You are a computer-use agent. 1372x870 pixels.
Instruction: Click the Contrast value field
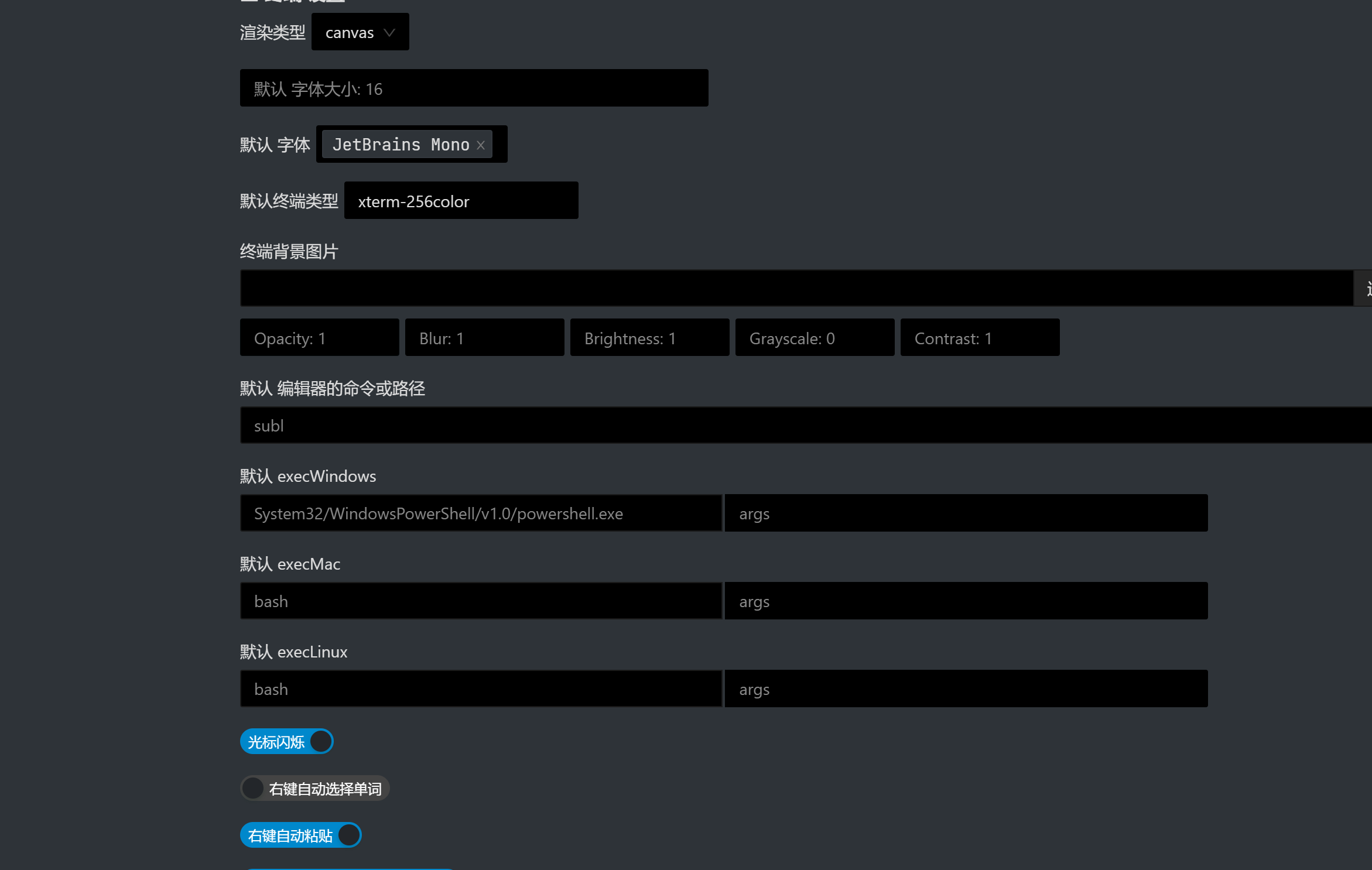980,338
